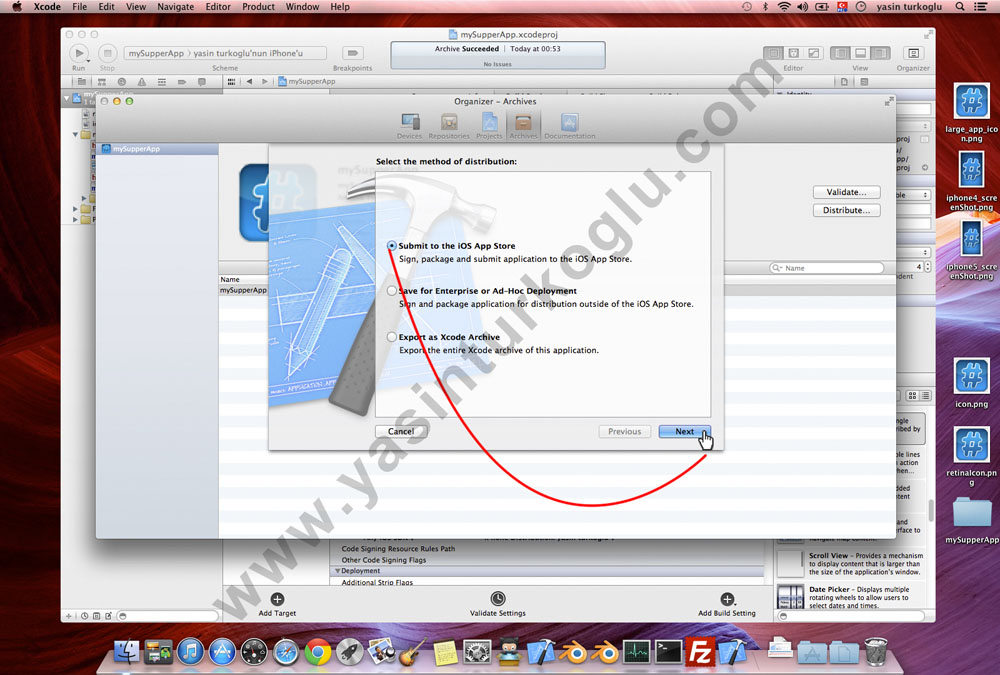
Task: Toggle the Navigator pane view button
Action: pyautogui.click(x=841, y=53)
